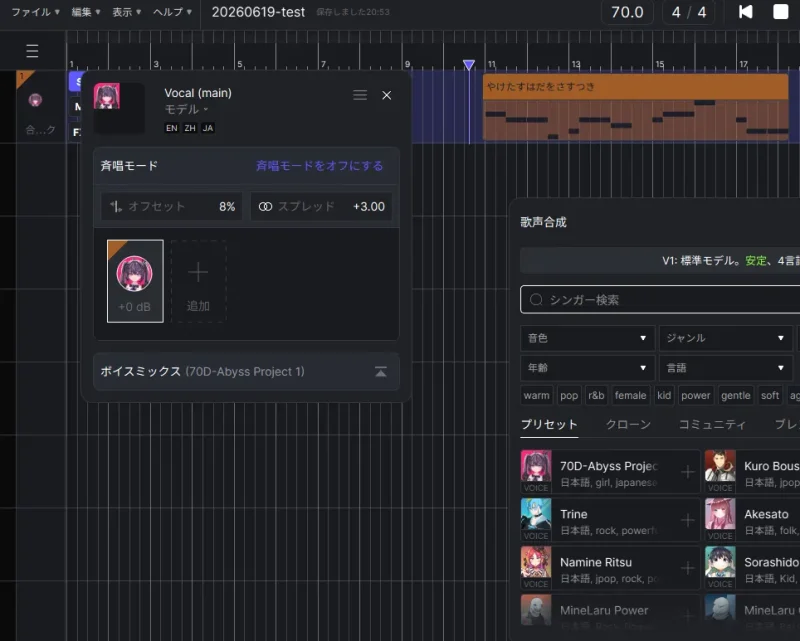The height and width of the screenshot is (641, 800).
Task: Click the 追加 add singer button
Action: tap(198, 281)
